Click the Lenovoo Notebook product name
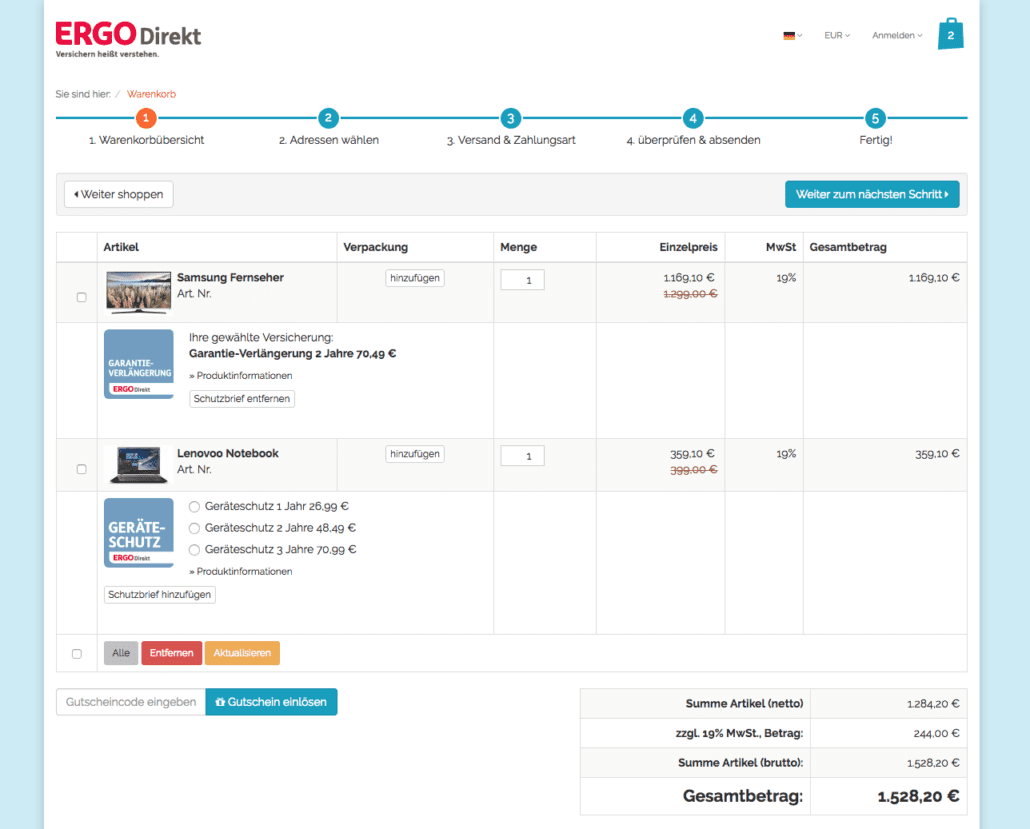The height and width of the screenshot is (829, 1030). (227, 453)
